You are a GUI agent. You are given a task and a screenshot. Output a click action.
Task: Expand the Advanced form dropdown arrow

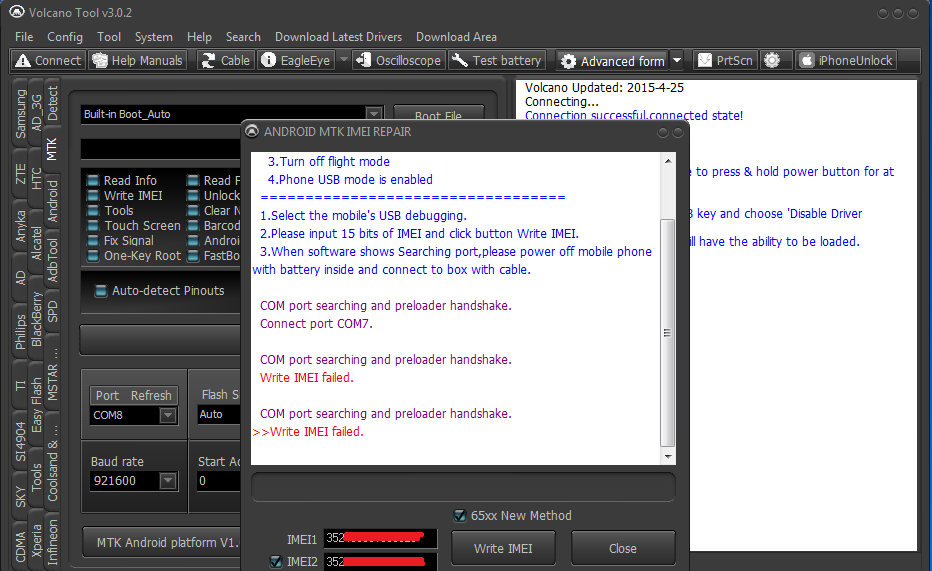[x=677, y=60]
